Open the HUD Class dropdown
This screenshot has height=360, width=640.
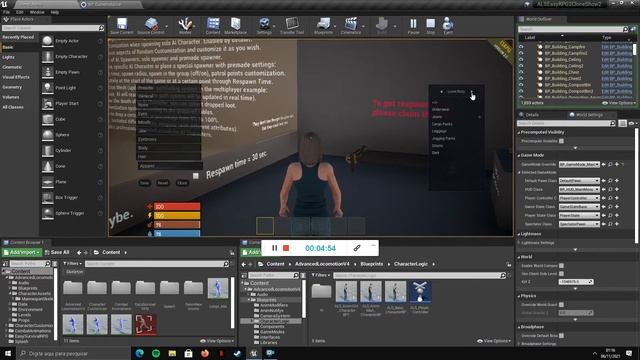pyautogui.click(x=579, y=189)
